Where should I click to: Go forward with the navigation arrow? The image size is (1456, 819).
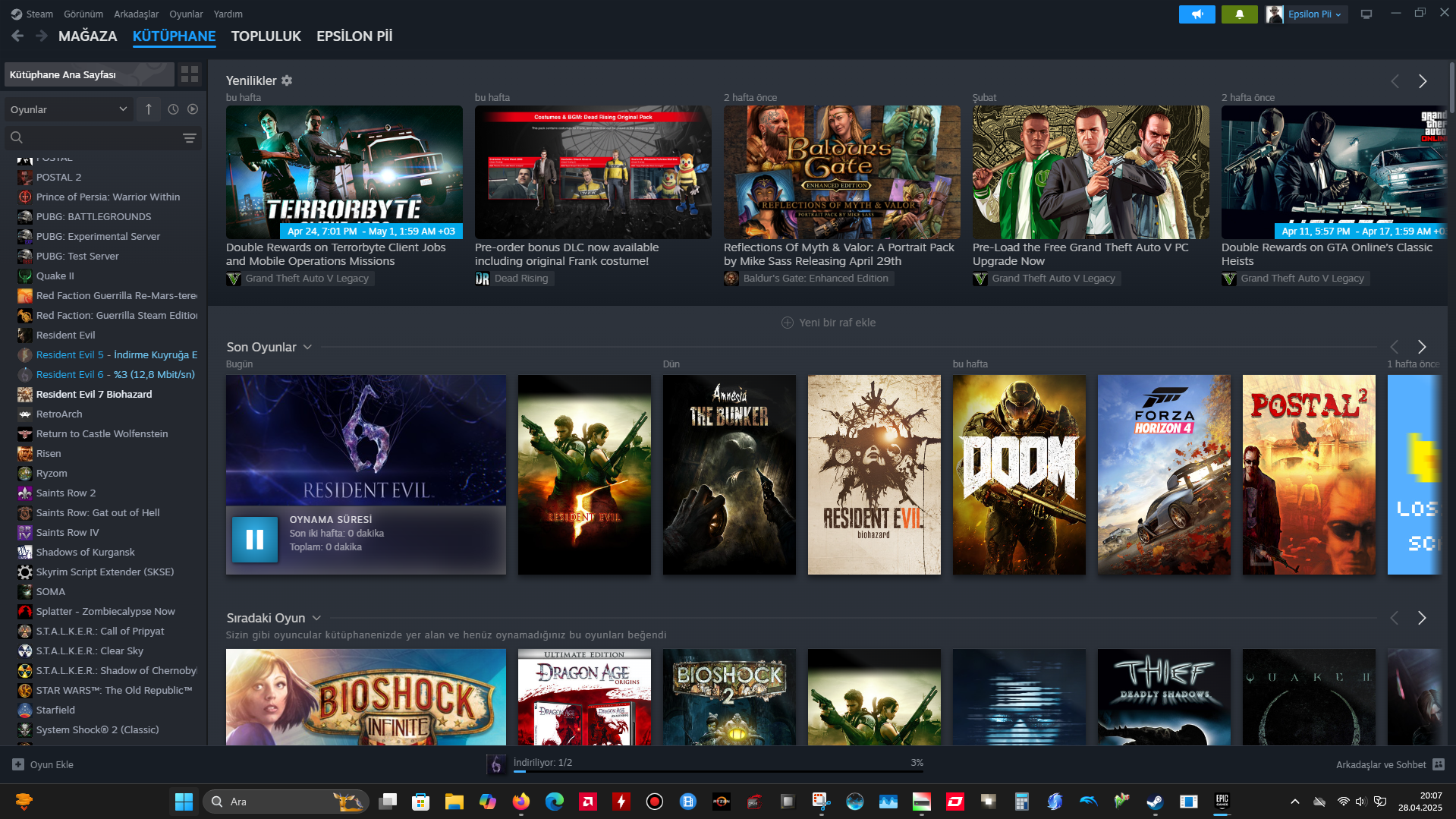click(x=42, y=36)
